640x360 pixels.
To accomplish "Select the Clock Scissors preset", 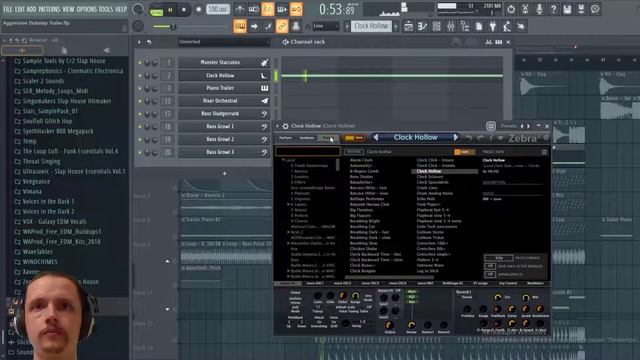I will (x=429, y=177).
